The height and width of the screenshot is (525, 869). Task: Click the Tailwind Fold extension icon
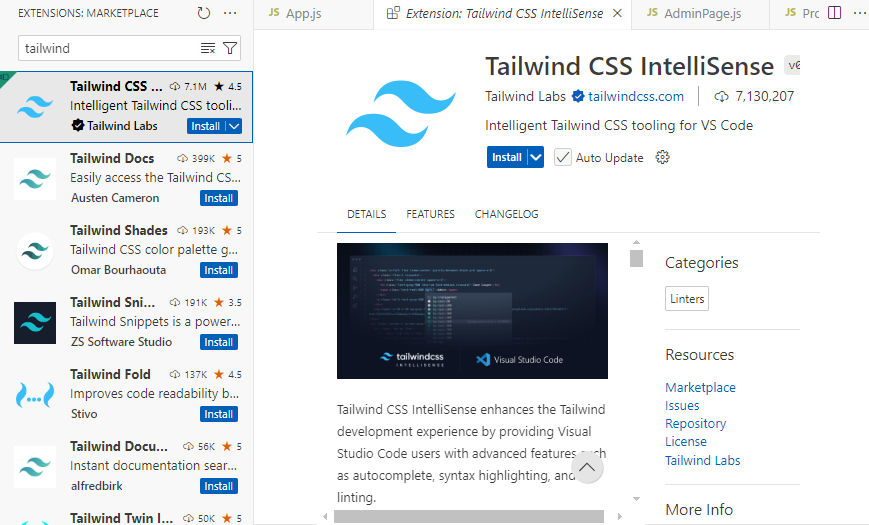[35, 395]
